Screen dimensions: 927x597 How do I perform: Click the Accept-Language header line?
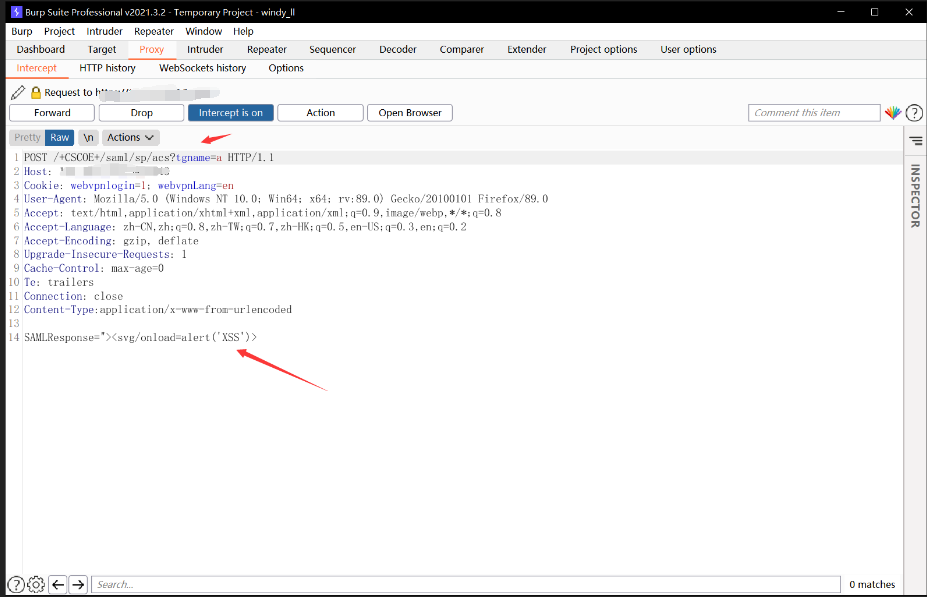(x=245, y=227)
